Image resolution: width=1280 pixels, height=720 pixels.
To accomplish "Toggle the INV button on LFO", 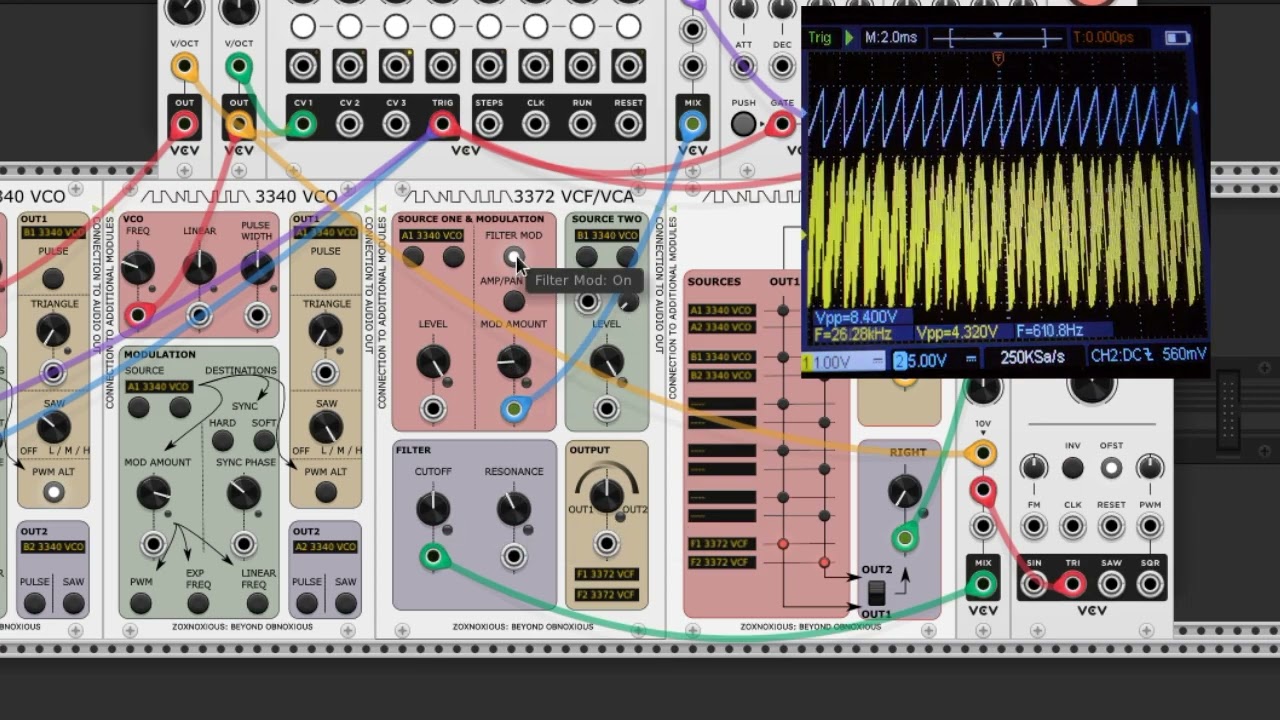I will 1072,467.
